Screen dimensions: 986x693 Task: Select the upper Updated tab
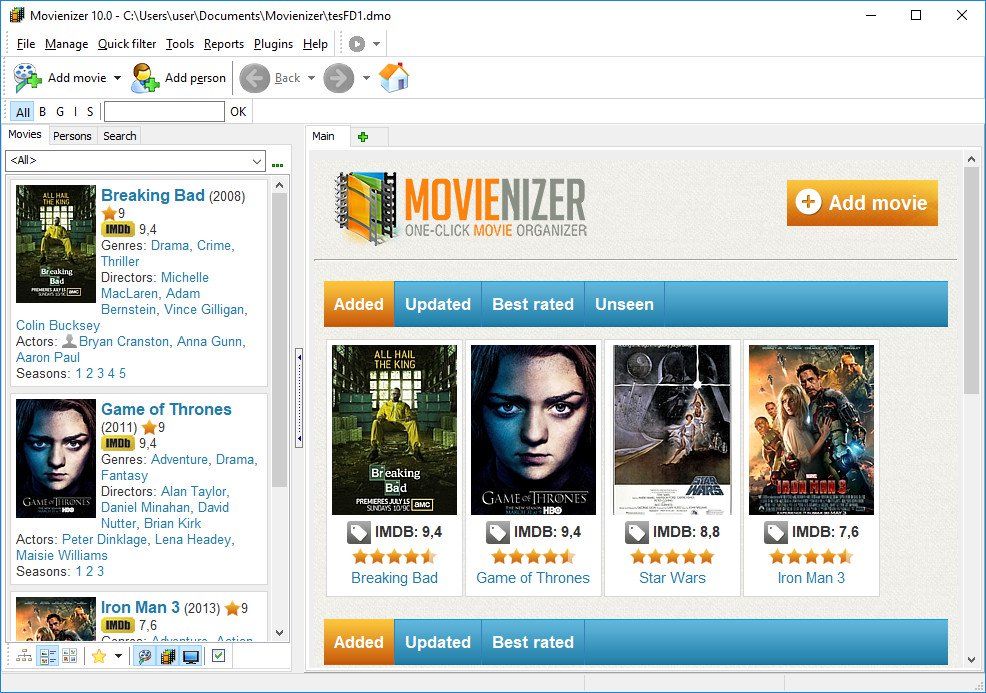[438, 304]
